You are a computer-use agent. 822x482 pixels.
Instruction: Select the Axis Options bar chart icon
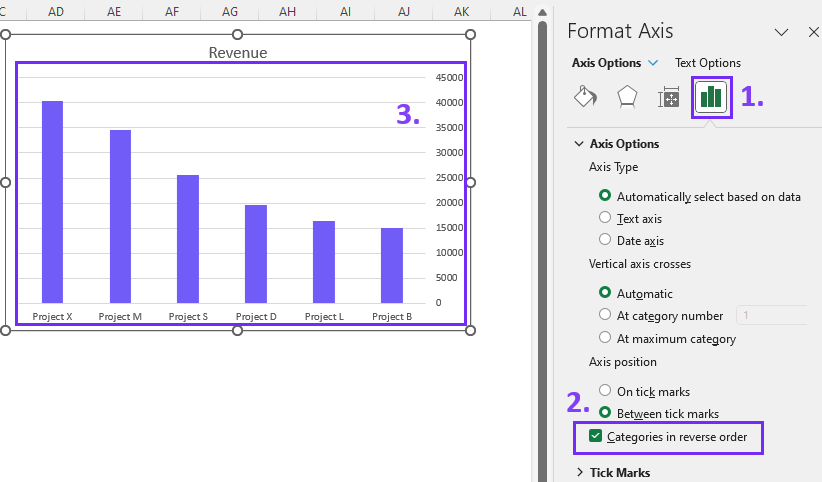(x=711, y=97)
